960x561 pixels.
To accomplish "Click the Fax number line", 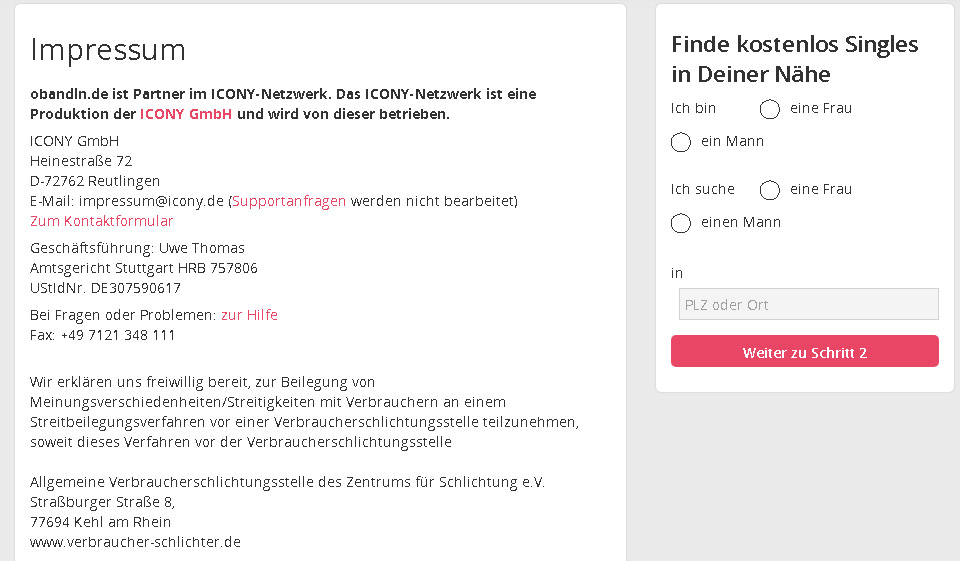I will pyautogui.click(x=102, y=335).
